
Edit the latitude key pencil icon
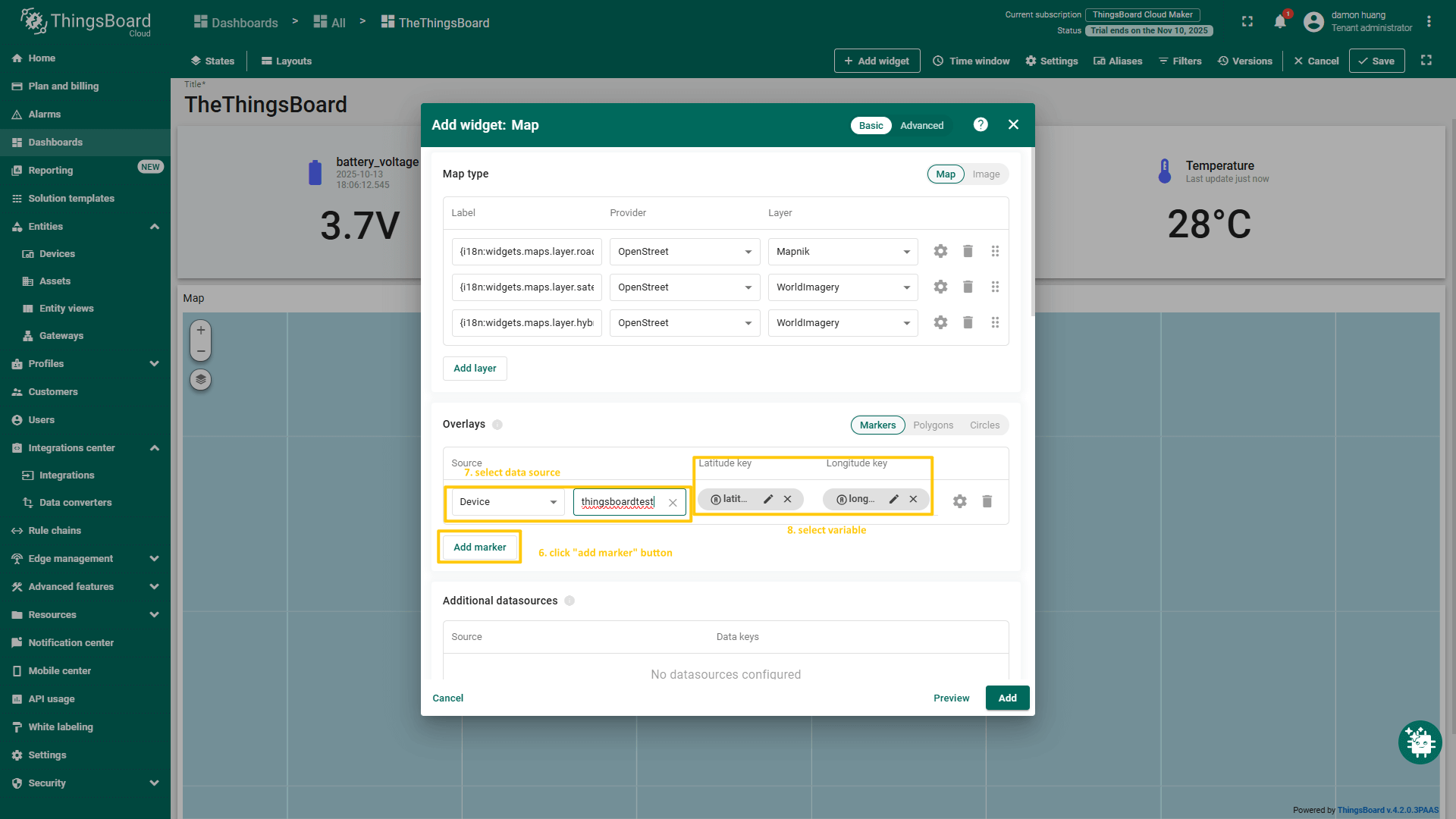tap(768, 499)
